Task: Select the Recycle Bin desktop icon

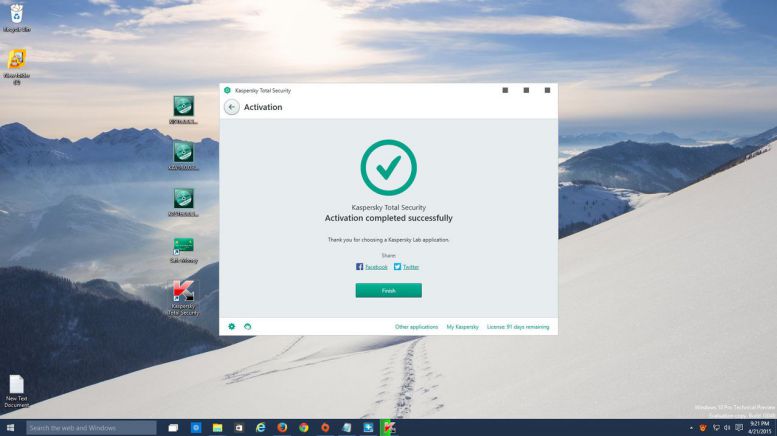Action: click(16, 18)
